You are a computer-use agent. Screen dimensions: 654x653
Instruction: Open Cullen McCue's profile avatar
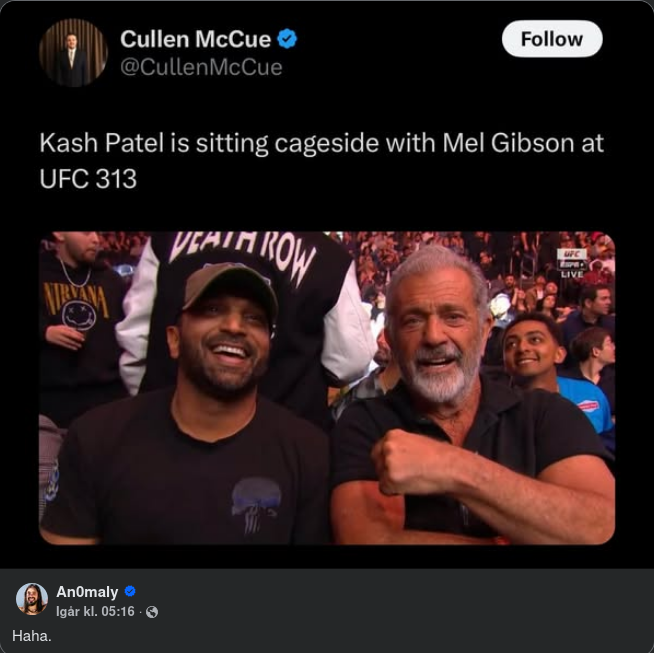tap(73, 52)
